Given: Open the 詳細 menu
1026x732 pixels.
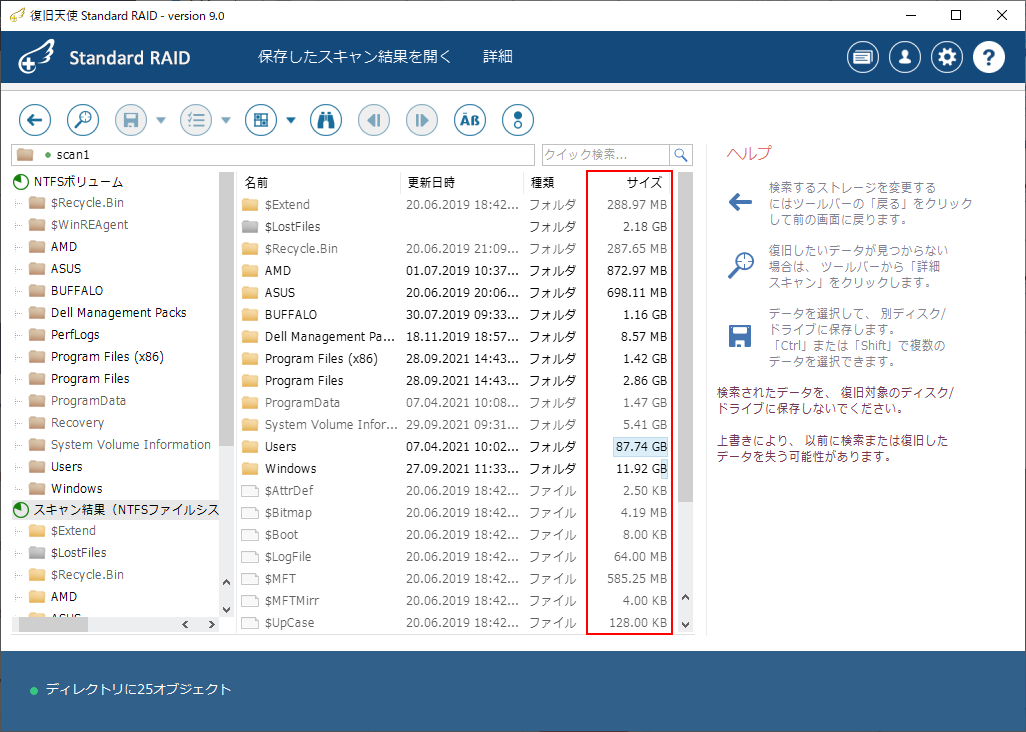Looking at the screenshot, I should pyautogui.click(x=498, y=57).
